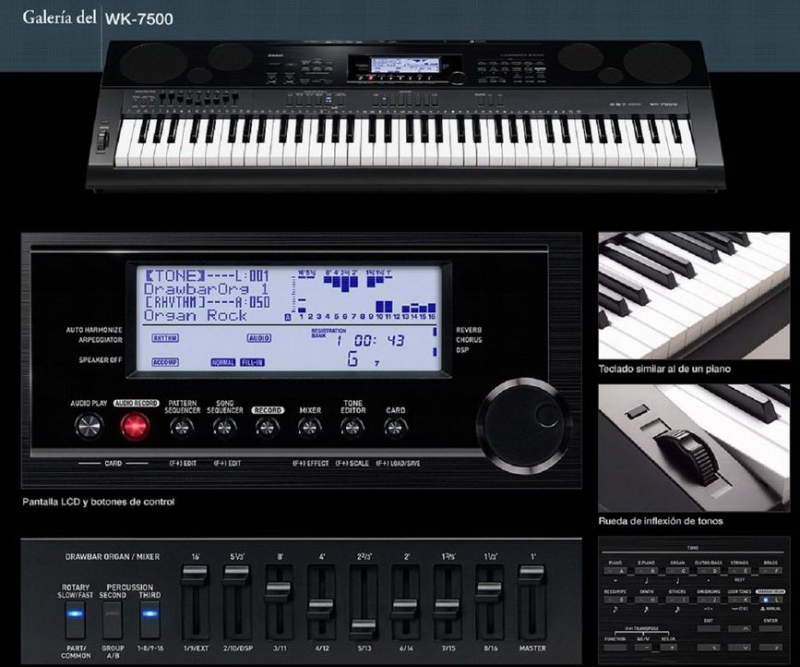The height and width of the screenshot is (667, 800).
Task: Toggle the PERCUSSION SECOND switch
Action: (x=112, y=613)
